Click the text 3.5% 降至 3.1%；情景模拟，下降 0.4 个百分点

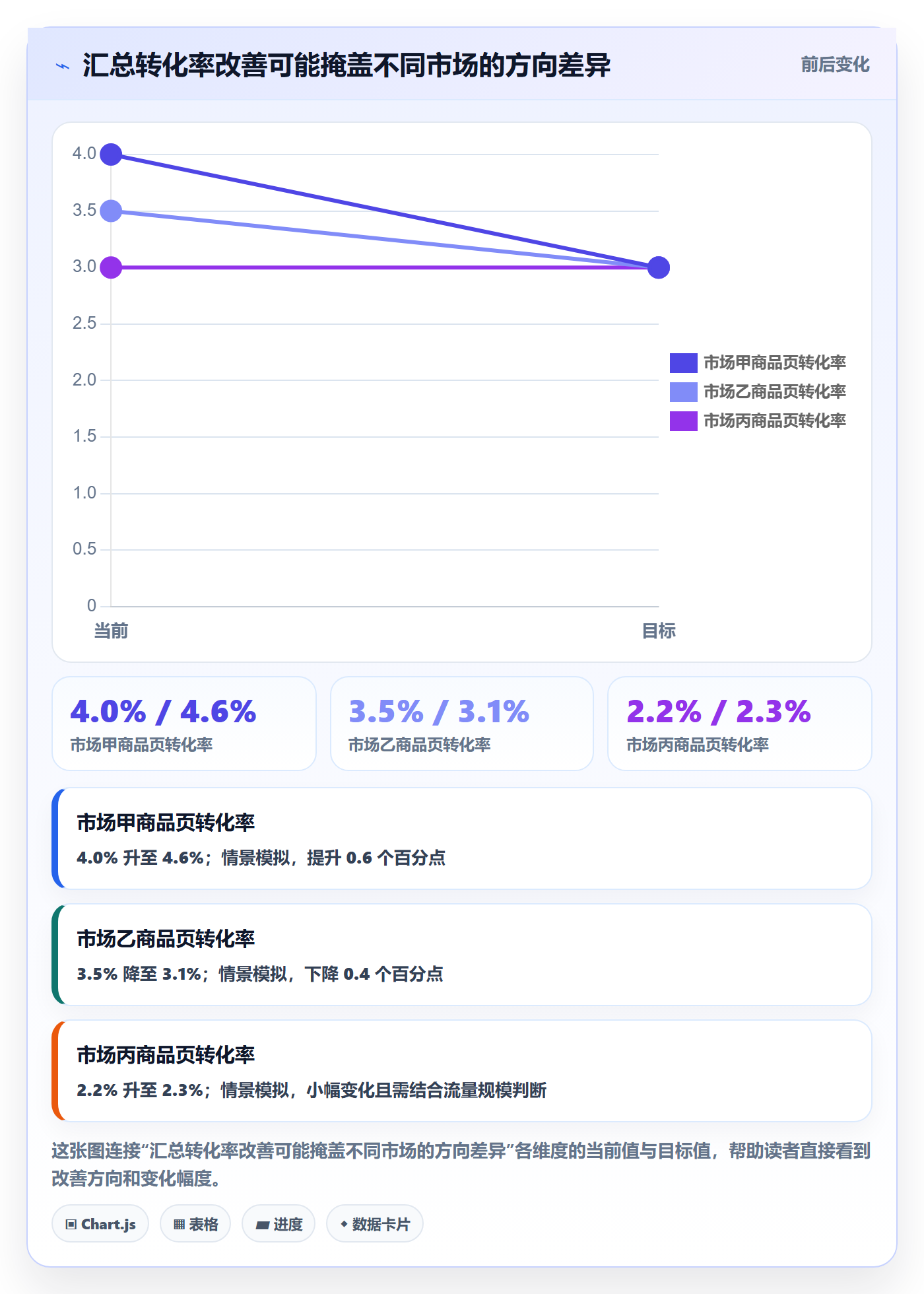click(x=260, y=974)
